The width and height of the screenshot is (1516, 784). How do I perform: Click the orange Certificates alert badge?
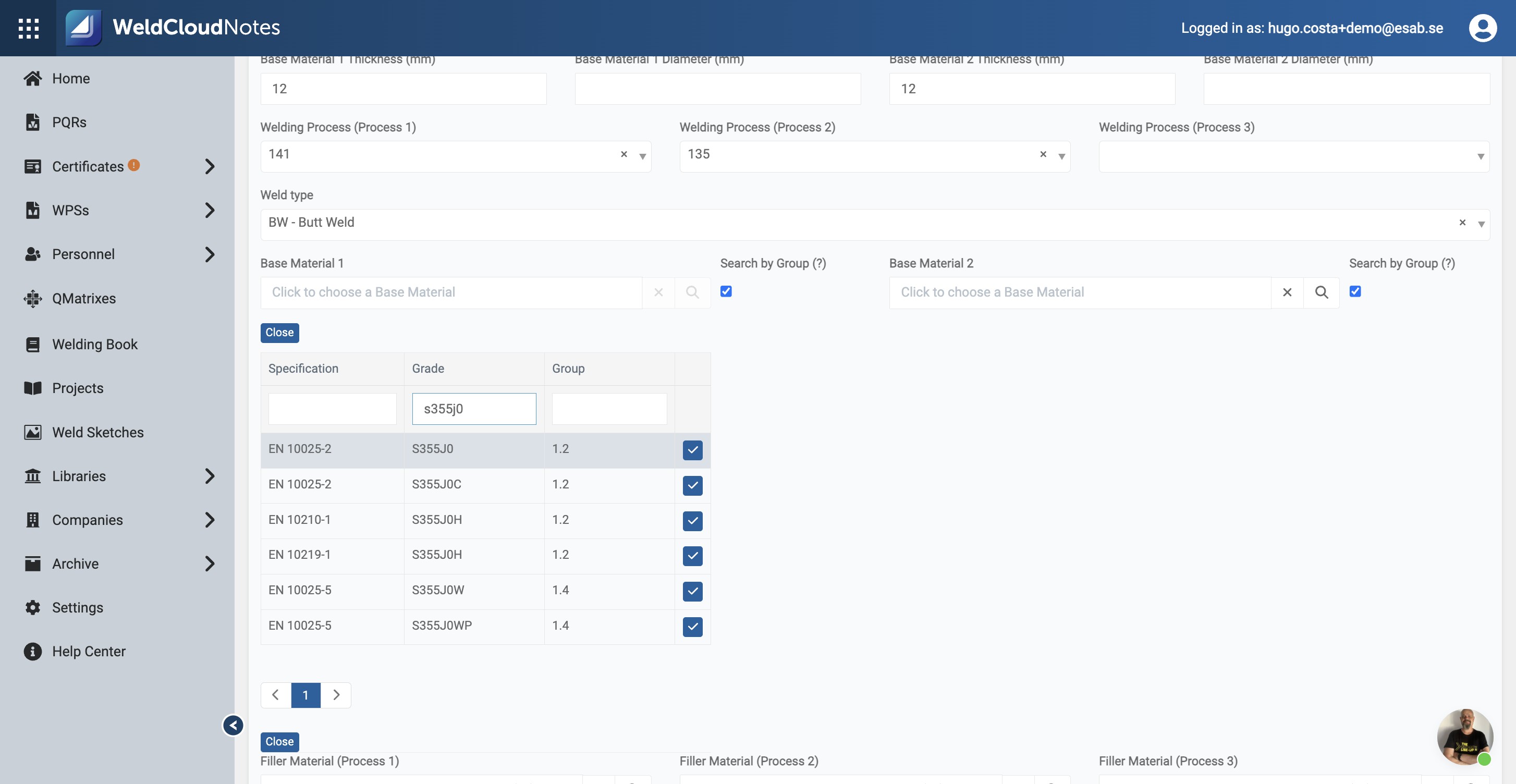133,165
